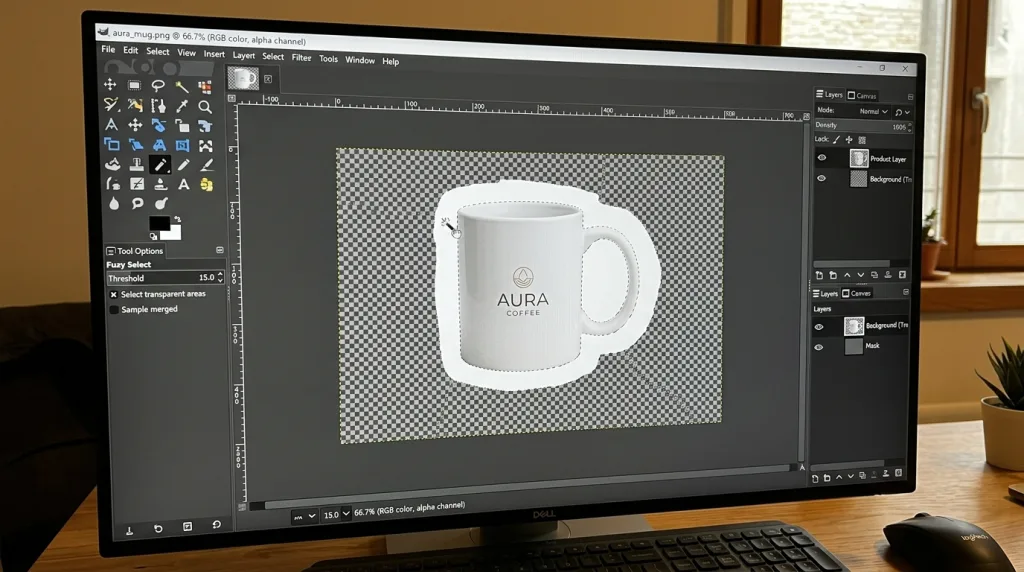1024x572 pixels.
Task: Select the Dodge/Burn tool
Action: coord(161,204)
